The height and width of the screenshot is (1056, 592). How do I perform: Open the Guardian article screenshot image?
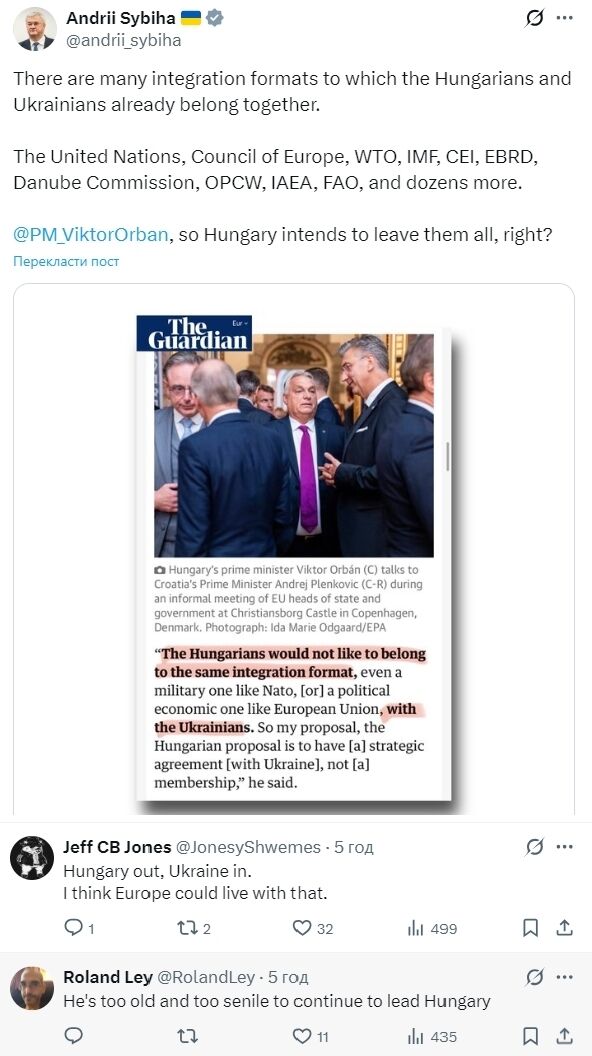(x=294, y=558)
